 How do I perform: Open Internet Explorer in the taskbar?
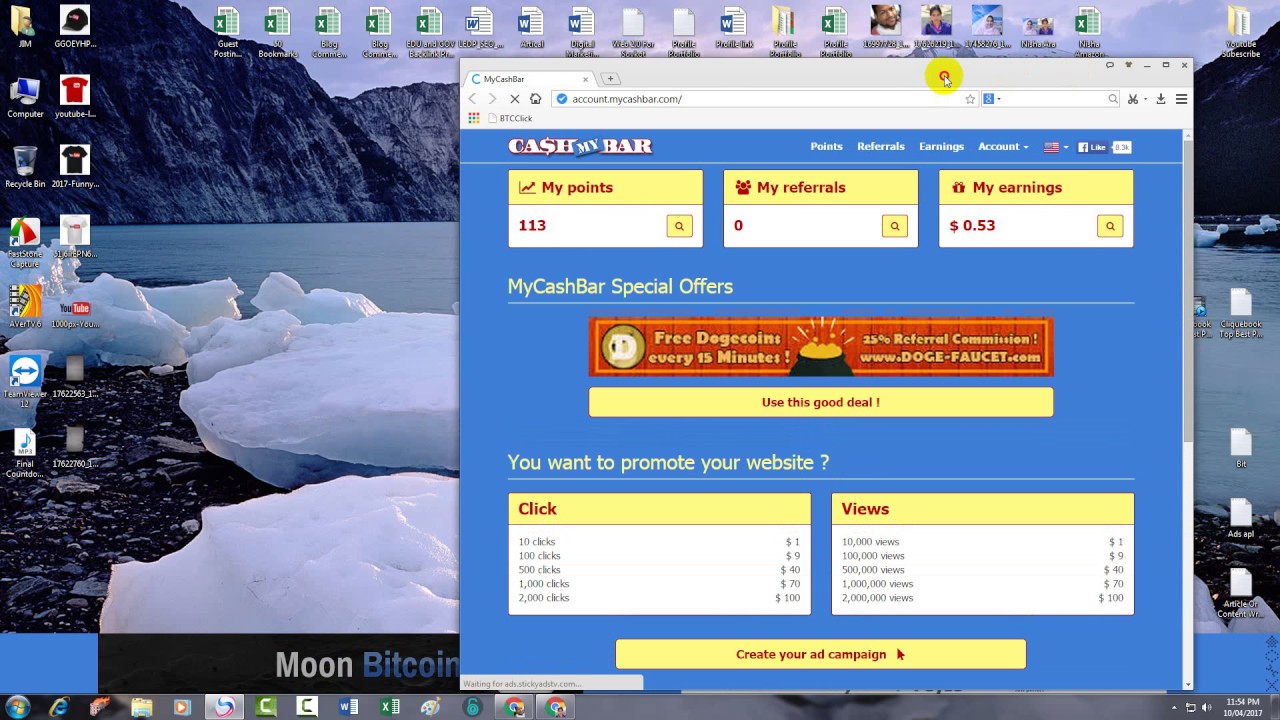tap(59, 707)
